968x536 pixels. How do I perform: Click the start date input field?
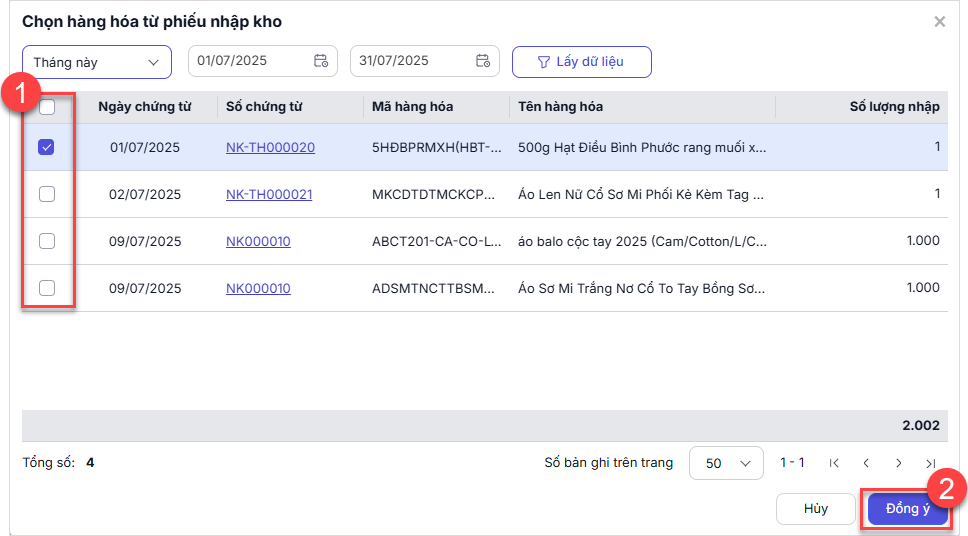click(250, 61)
